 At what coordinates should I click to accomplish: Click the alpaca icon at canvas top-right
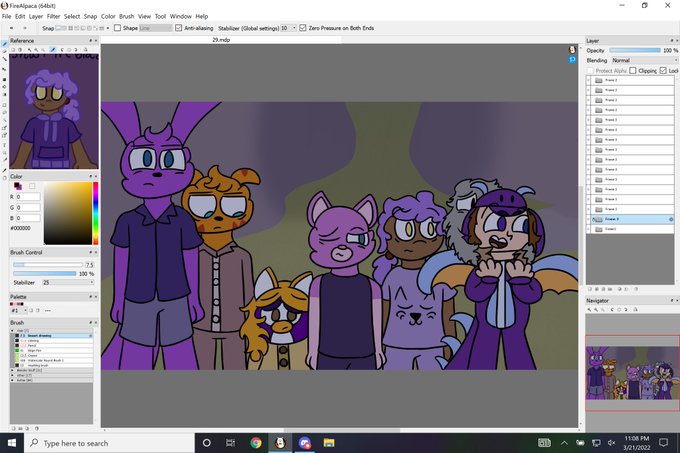click(572, 50)
